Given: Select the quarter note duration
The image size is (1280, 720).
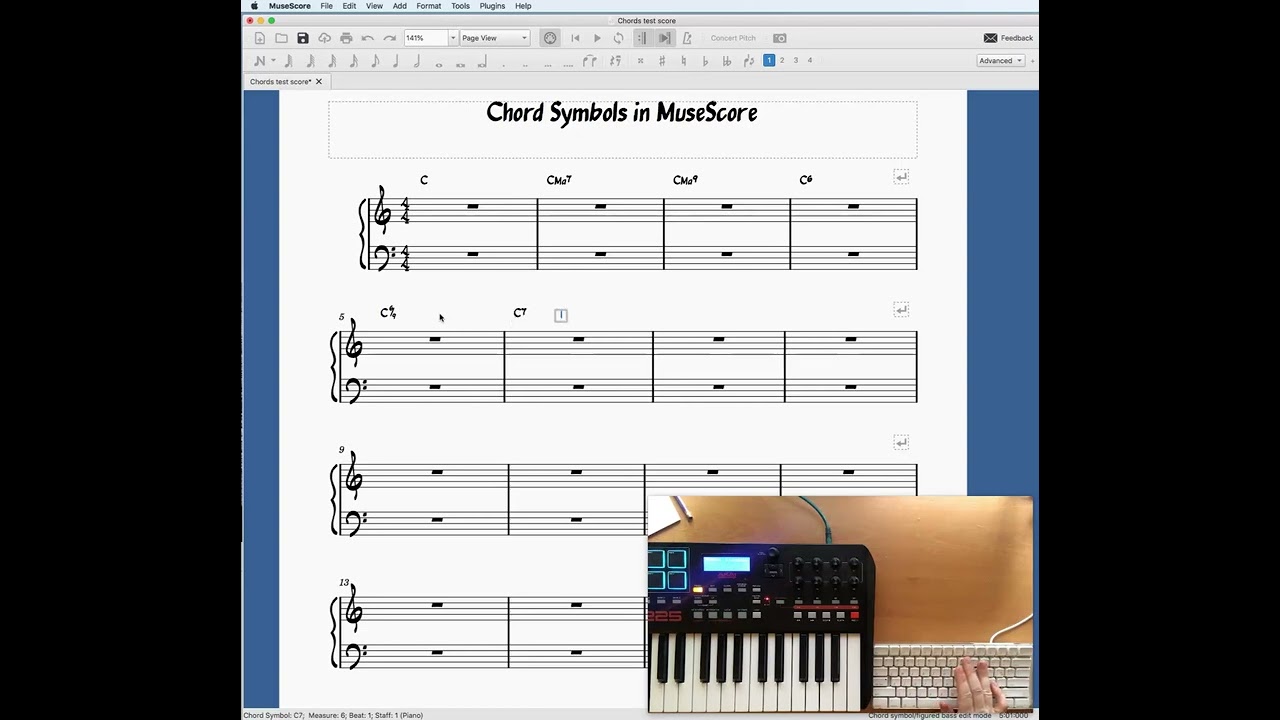Looking at the screenshot, I should pos(396,61).
